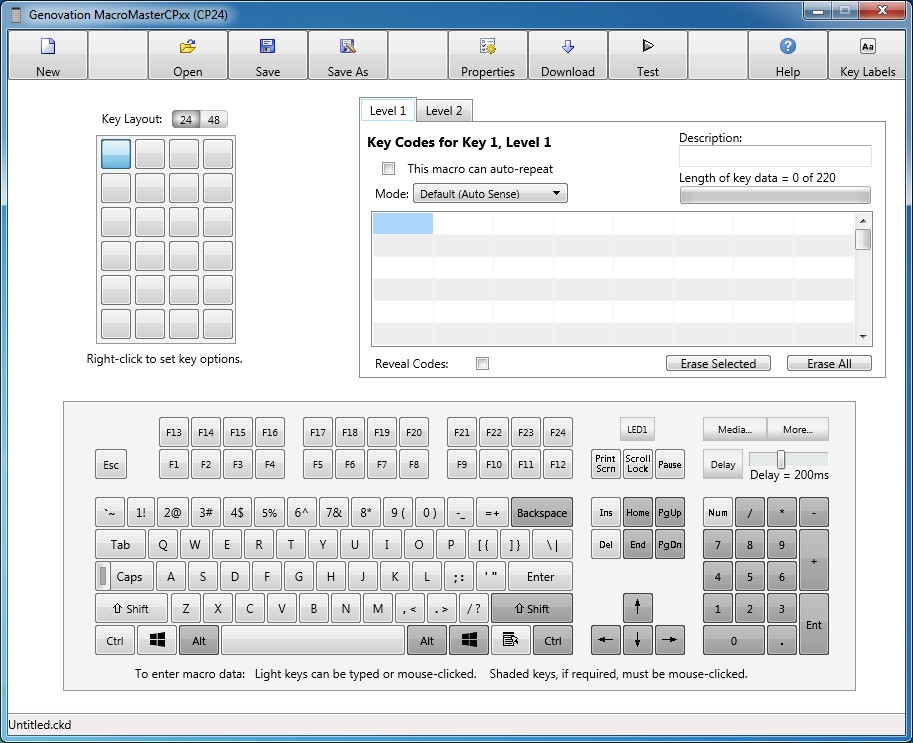This screenshot has width=913, height=743.
Task: Enable the macro auto-repeat checkbox
Action: coord(389,169)
